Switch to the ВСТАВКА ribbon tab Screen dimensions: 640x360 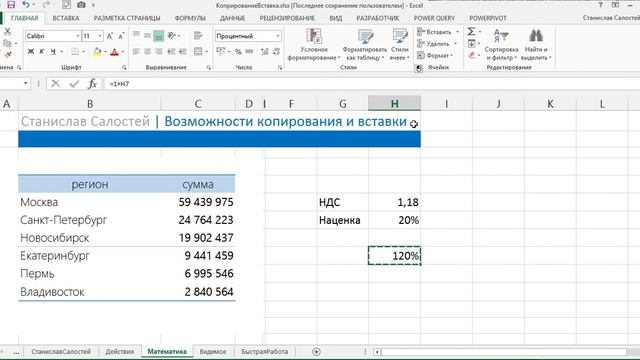(66, 18)
